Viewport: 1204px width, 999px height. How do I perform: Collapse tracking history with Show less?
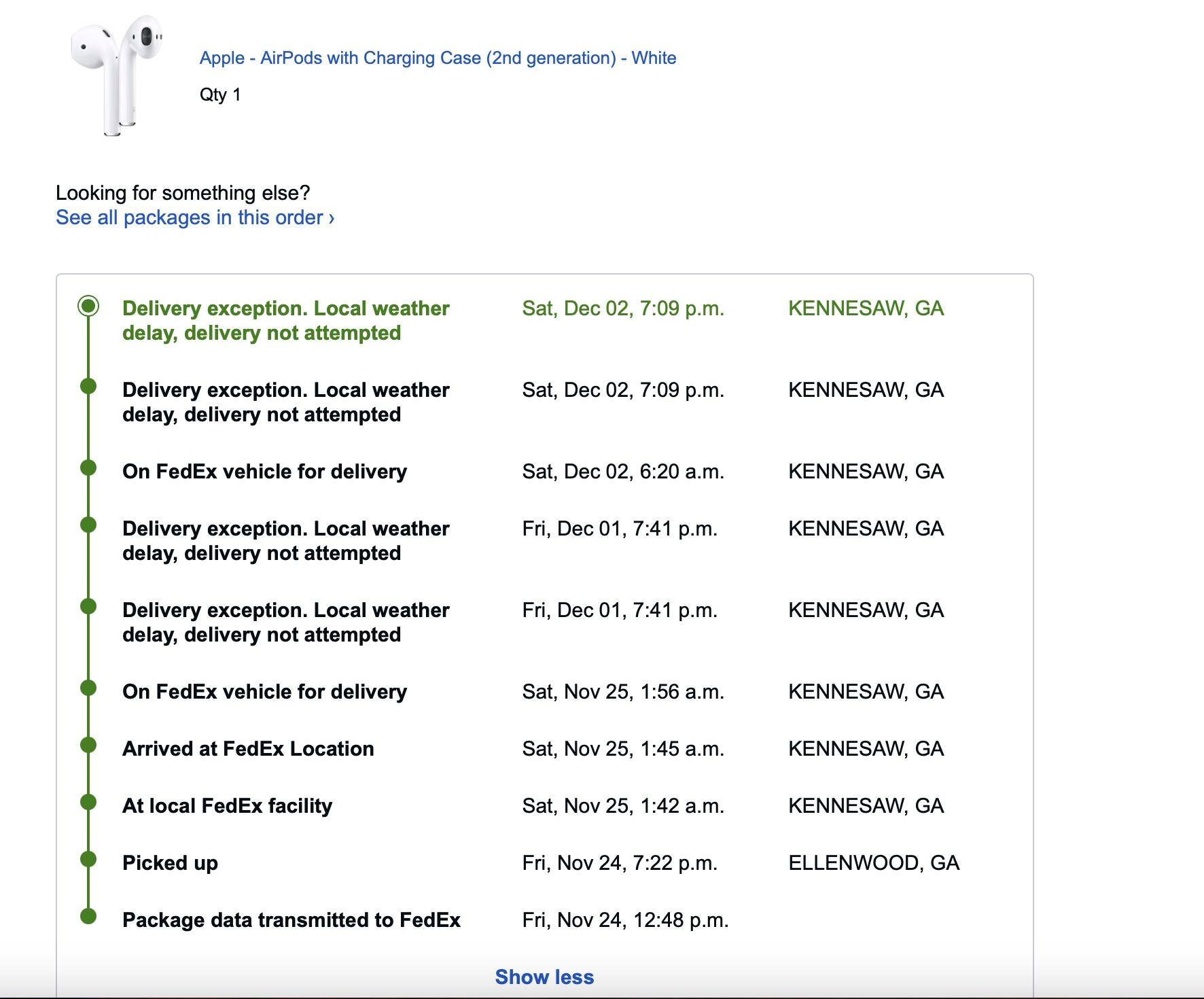click(544, 977)
